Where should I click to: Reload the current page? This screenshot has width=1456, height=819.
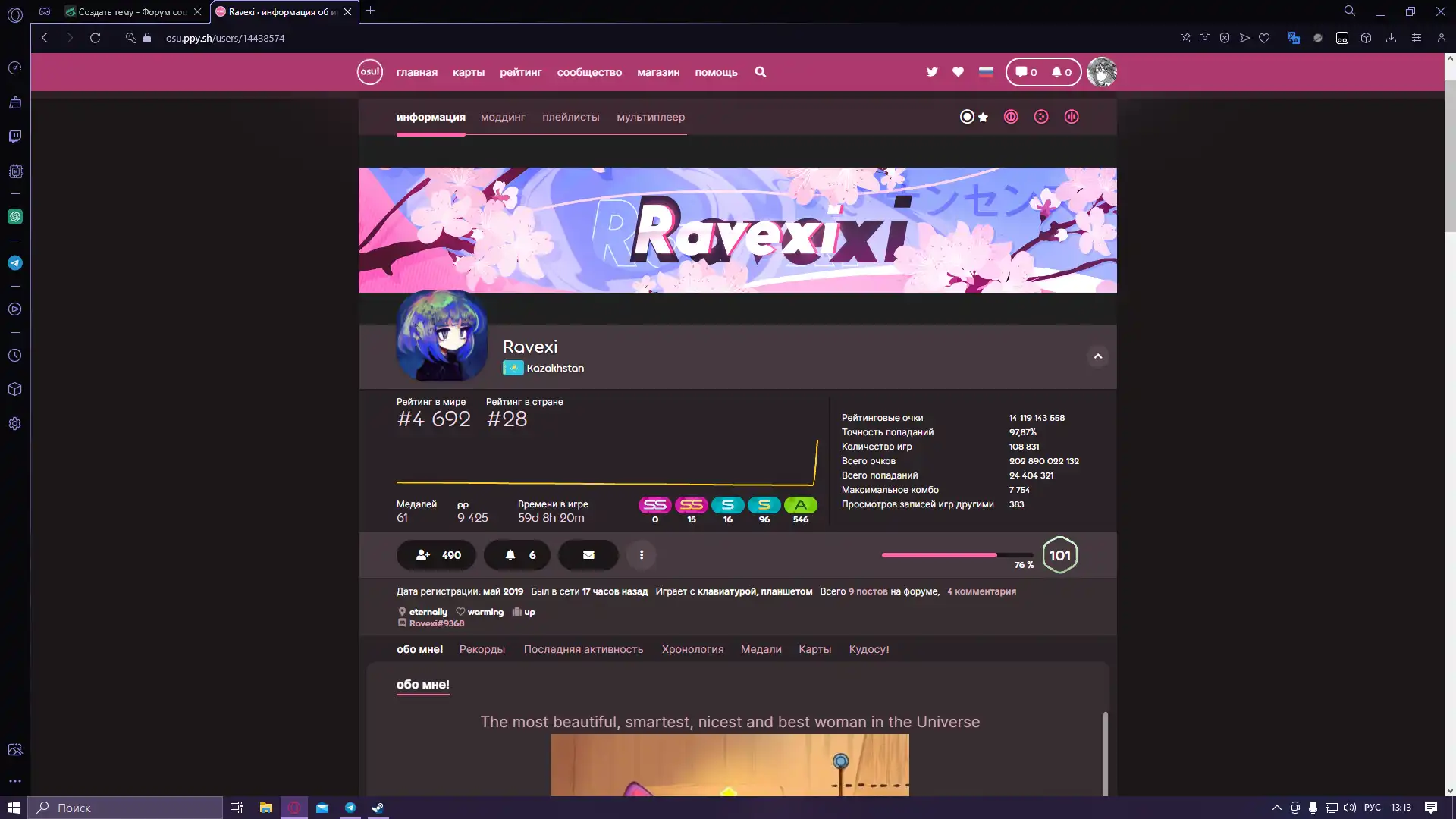pyautogui.click(x=95, y=38)
